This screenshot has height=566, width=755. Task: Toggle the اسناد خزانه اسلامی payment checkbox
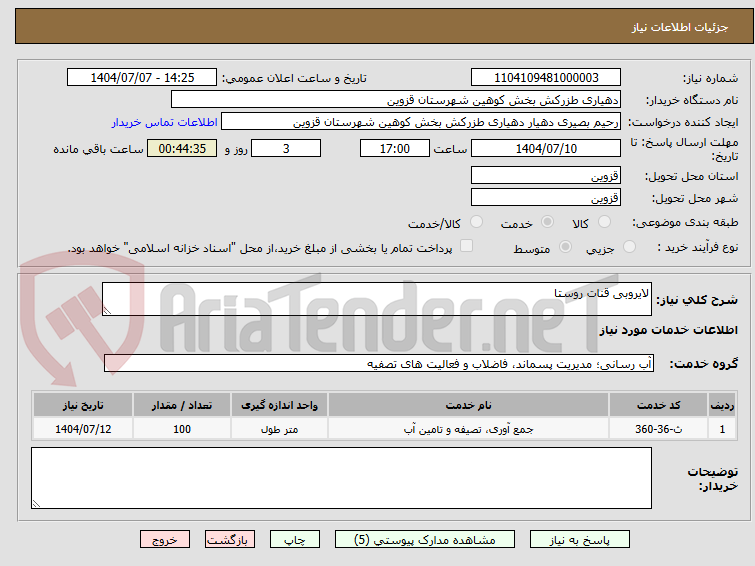(x=467, y=246)
